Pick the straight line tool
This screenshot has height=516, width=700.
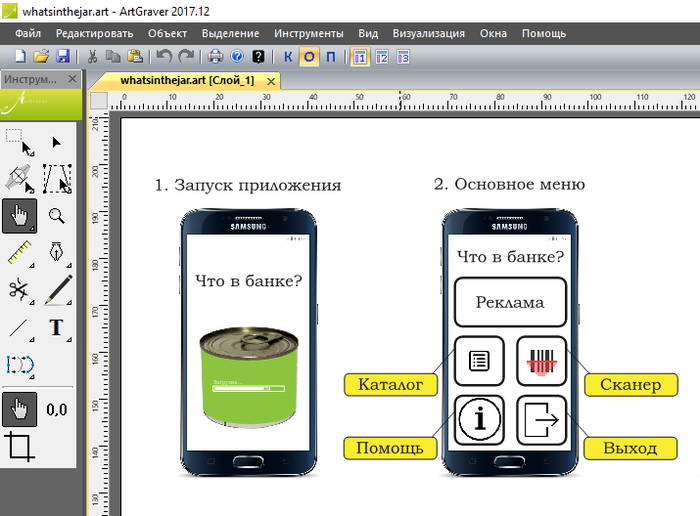(20, 328)
